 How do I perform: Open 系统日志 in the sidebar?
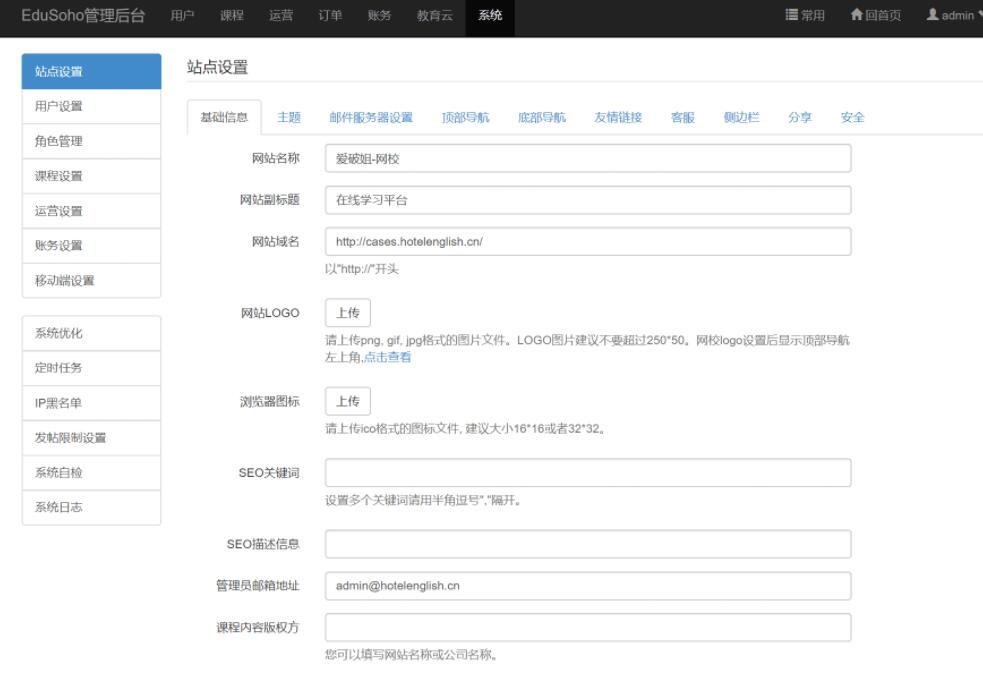pyautogui.click(x=91, y=507)
